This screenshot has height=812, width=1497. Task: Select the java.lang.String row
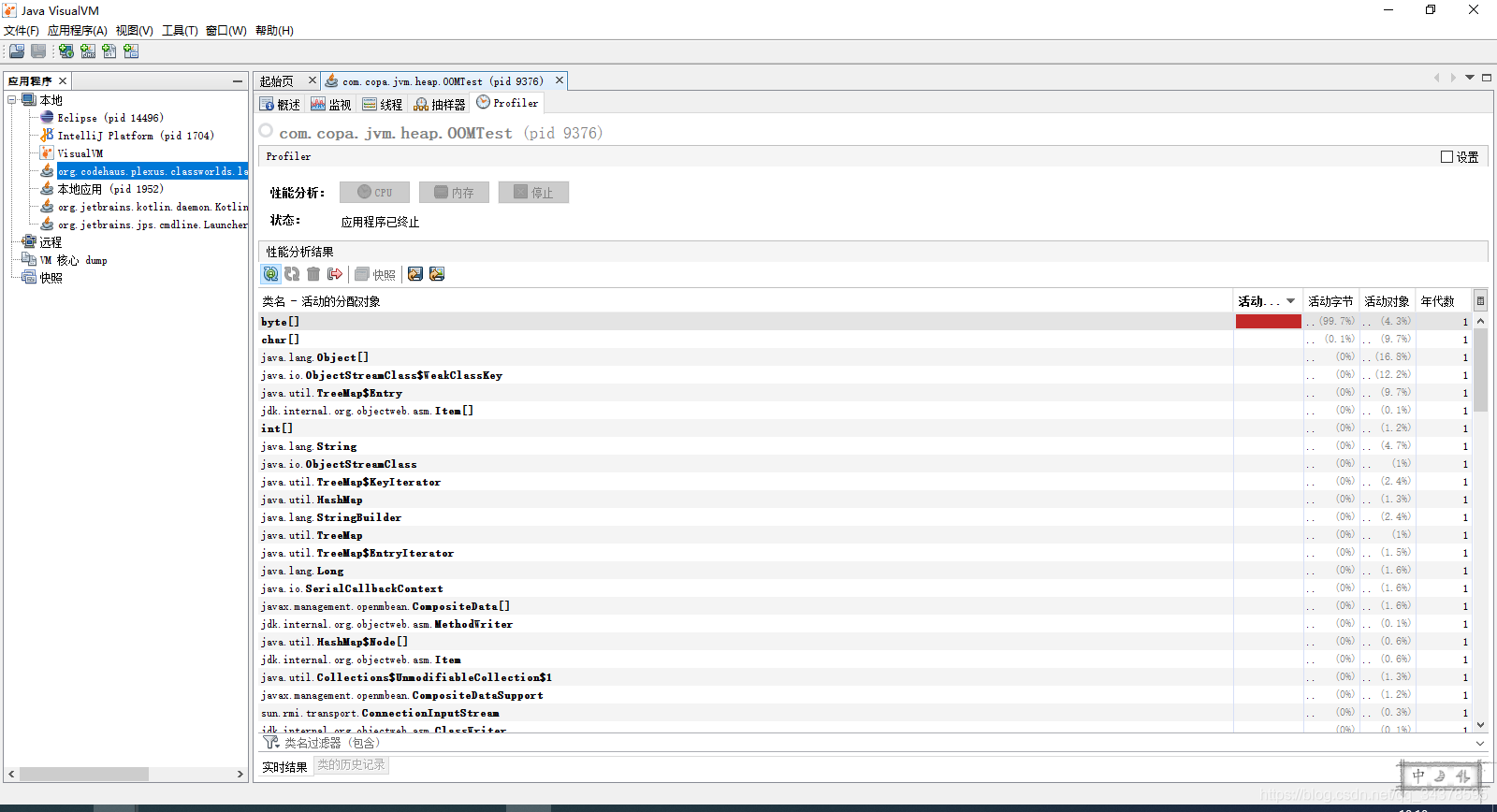point(865,446)
